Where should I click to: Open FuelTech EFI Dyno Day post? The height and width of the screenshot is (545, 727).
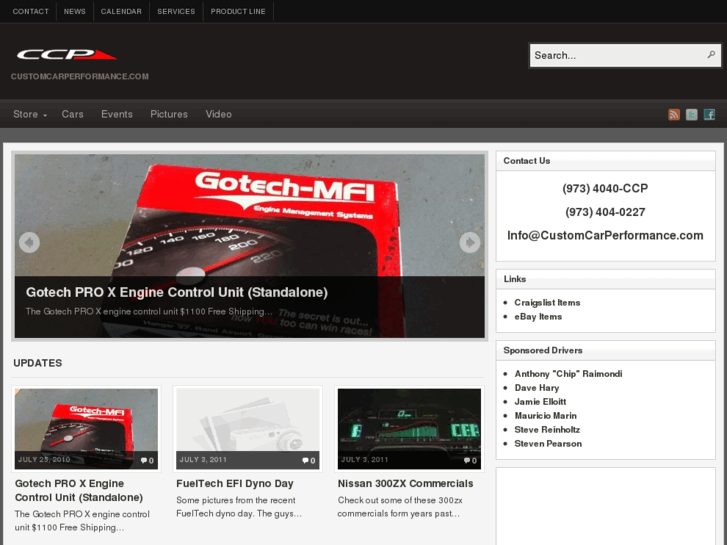235,483
